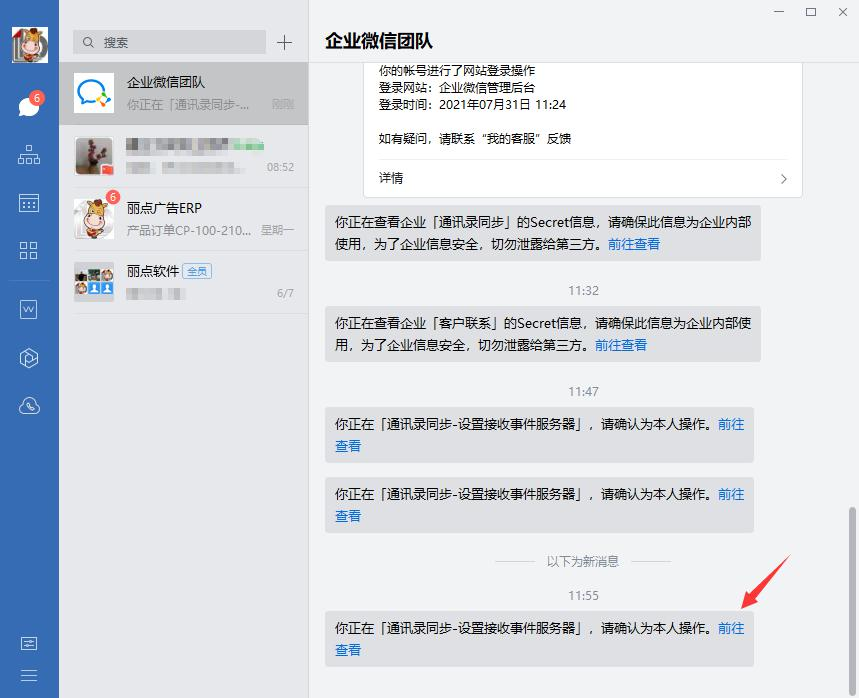859x698 pixels.
Task: Open the cloud phone meeting icon
Action: tap(29, 406)
